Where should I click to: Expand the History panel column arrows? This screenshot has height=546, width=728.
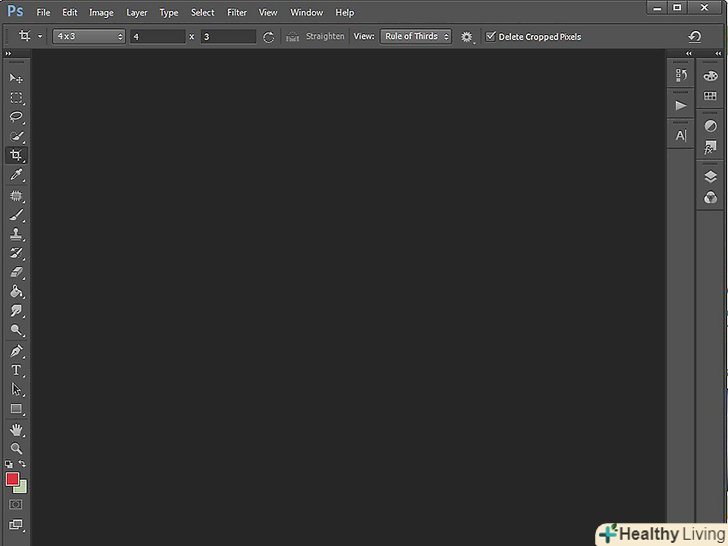[689, 54]
